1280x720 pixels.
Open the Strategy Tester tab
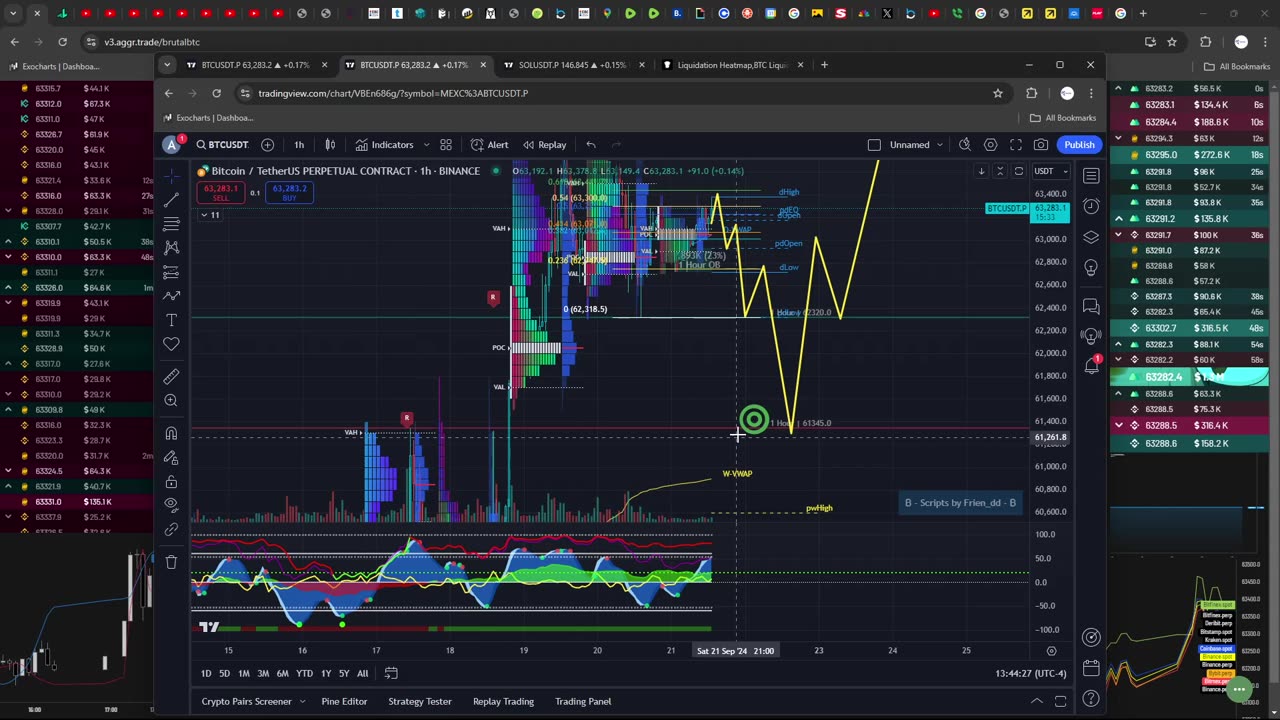pos(419,701)
